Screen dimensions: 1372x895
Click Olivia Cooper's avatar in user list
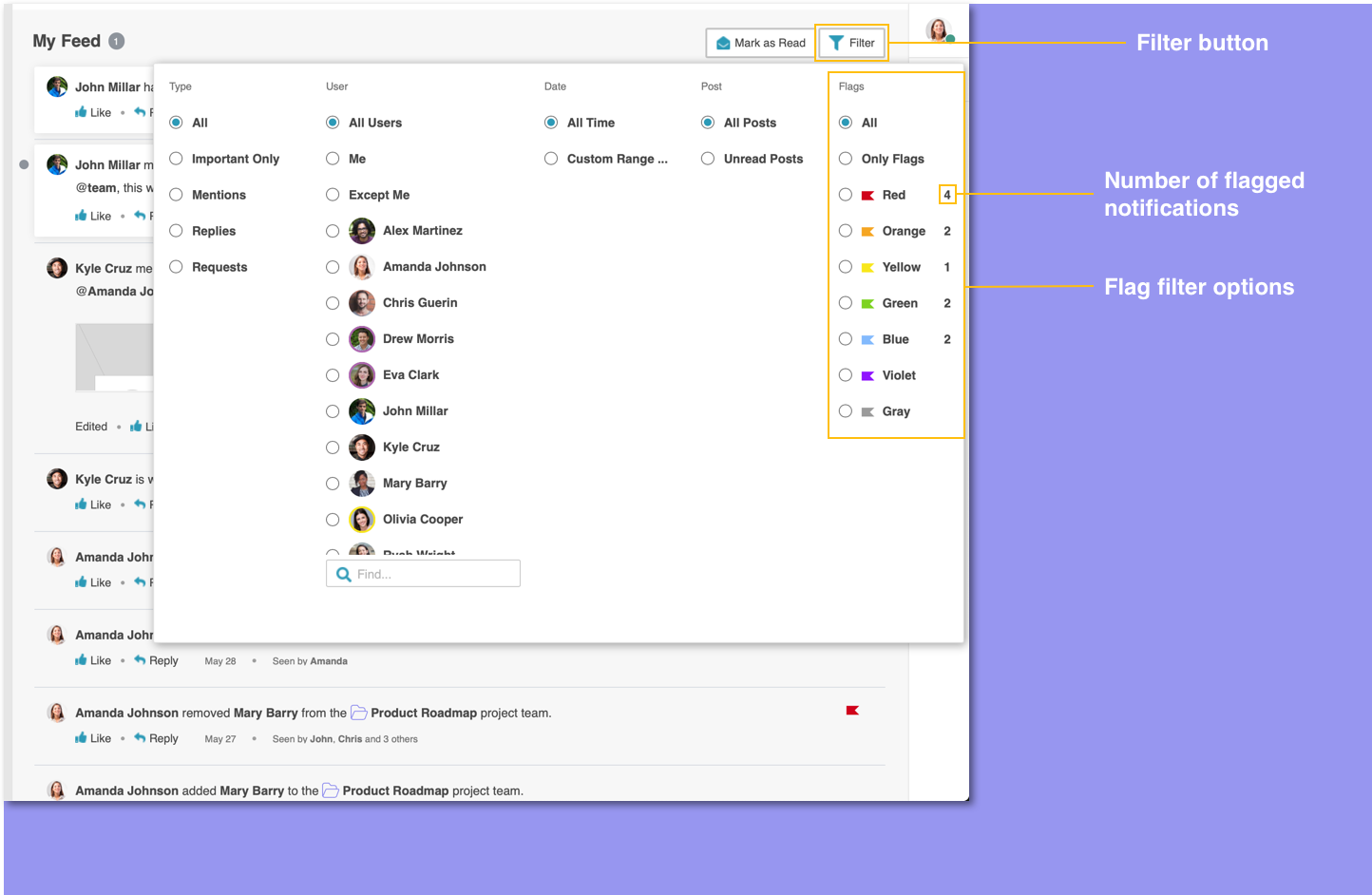[x=362, y=520]
